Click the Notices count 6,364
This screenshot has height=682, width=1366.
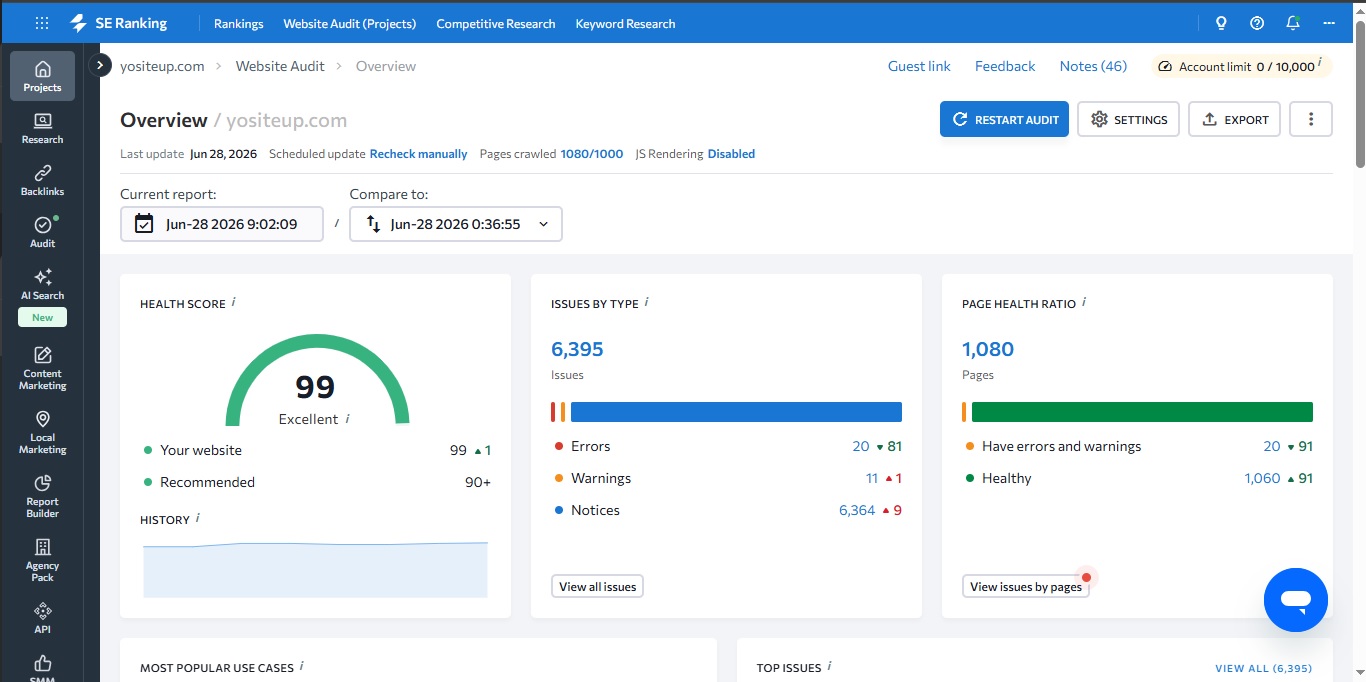pyautogui.click(x=857, y=510)
